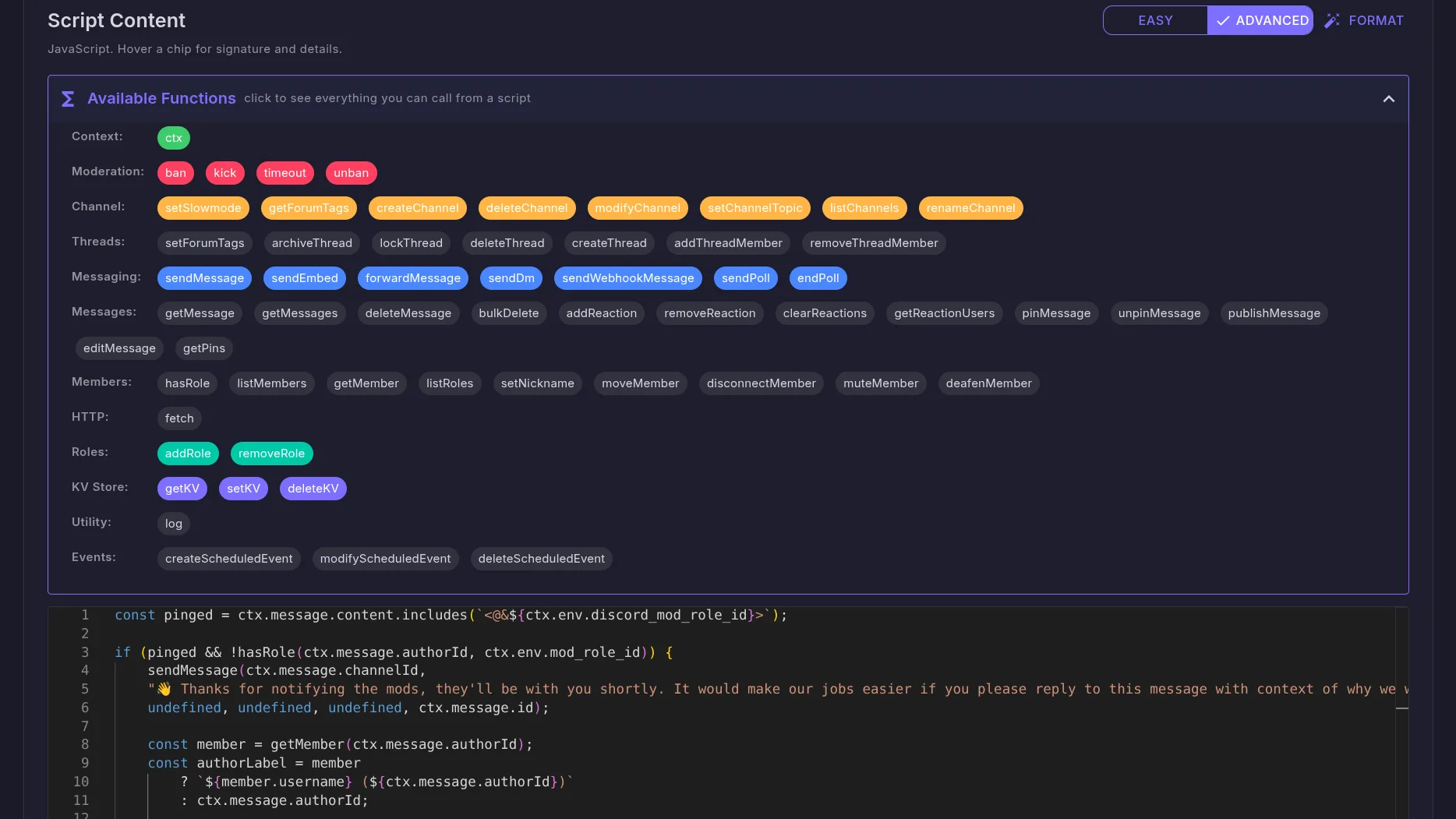
Task: Choose the setSlowmode chip
Action: click(x=203, y=208)
